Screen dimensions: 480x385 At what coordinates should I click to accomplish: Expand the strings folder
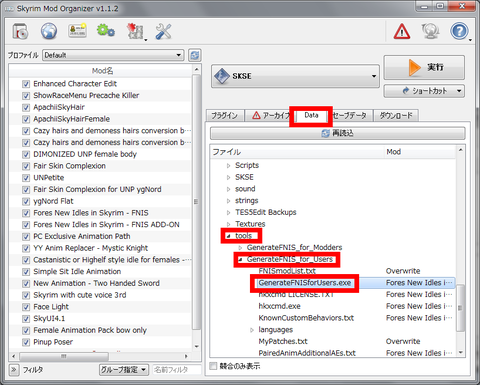228,201
